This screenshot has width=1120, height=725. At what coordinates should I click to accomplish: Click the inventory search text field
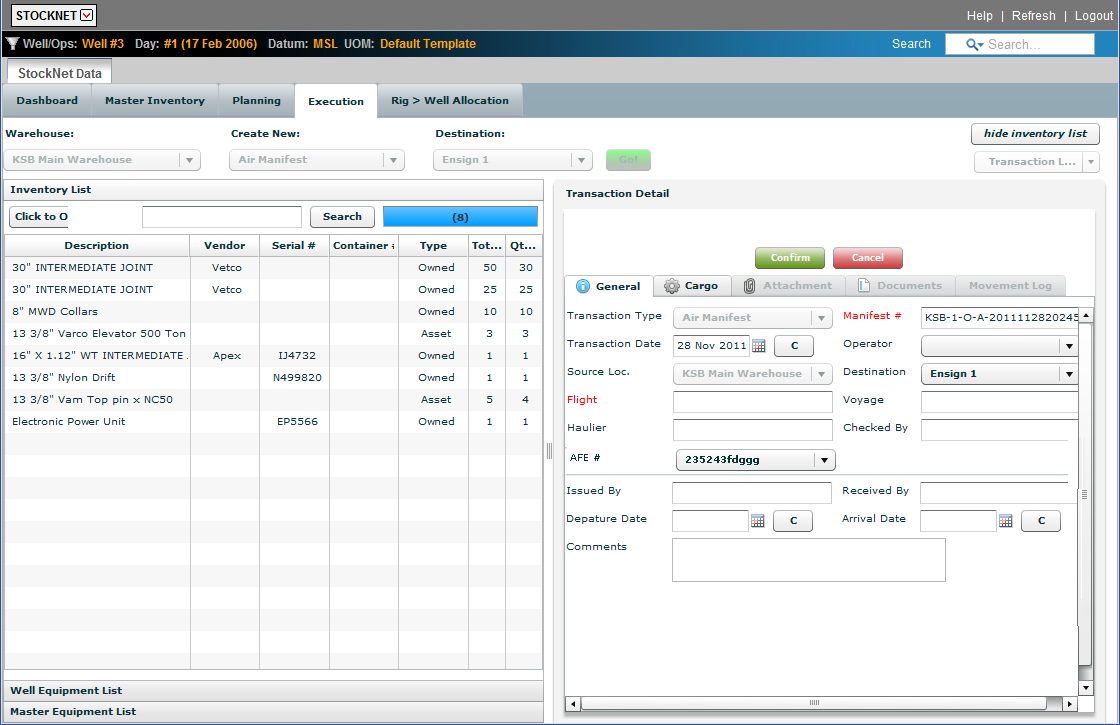(221, 216)
